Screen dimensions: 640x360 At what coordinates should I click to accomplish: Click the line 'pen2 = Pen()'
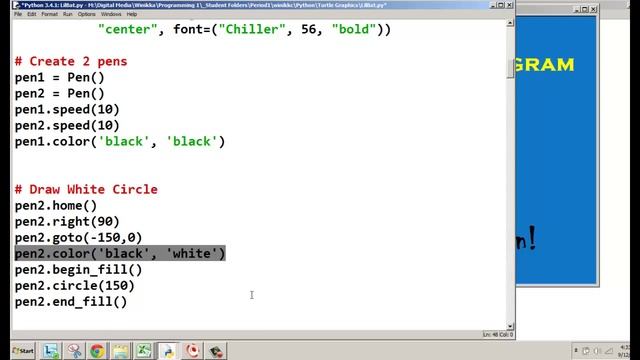coord(60,93)
